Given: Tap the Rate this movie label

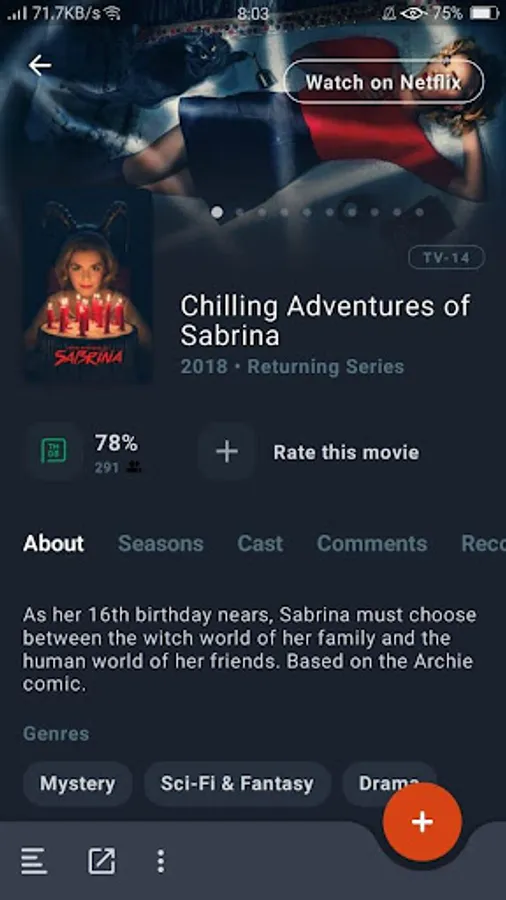Looking at the screenshot, I should click(x=346, y=452).
